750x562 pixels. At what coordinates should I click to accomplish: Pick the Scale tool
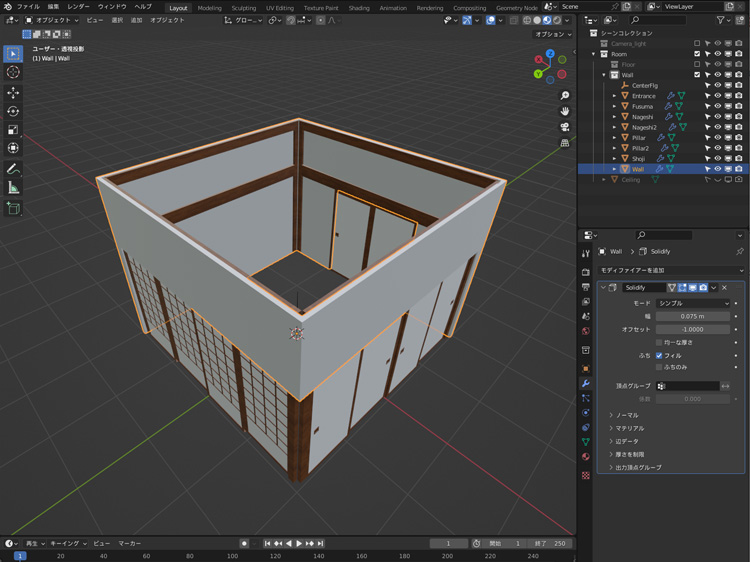[x=13, y=130]
